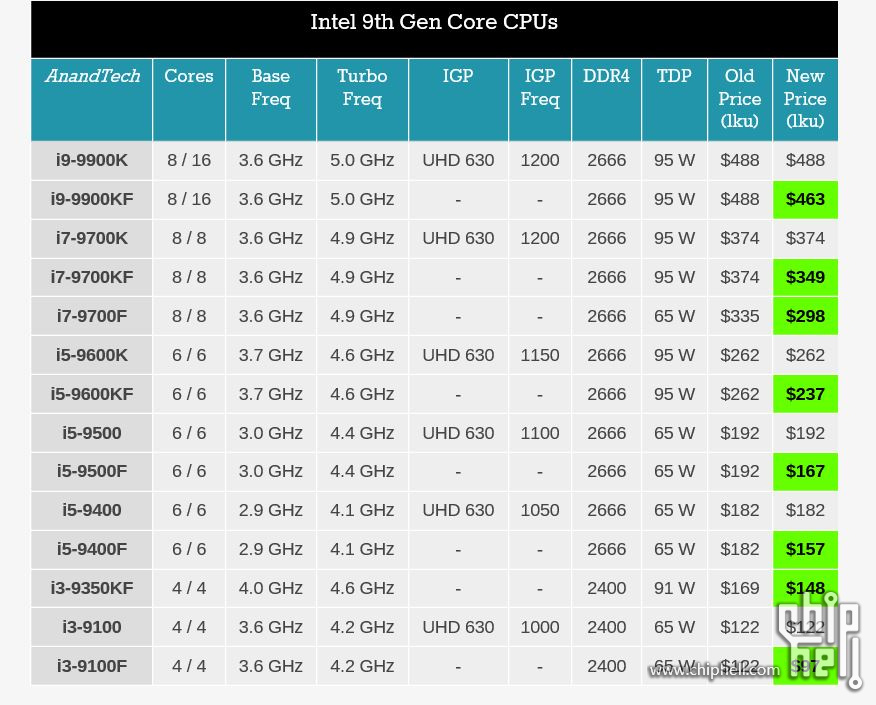This screenshot has height=705, width=876.
Task: Click the i5-9600K model name cell
Action: click(x=92, y=355)
